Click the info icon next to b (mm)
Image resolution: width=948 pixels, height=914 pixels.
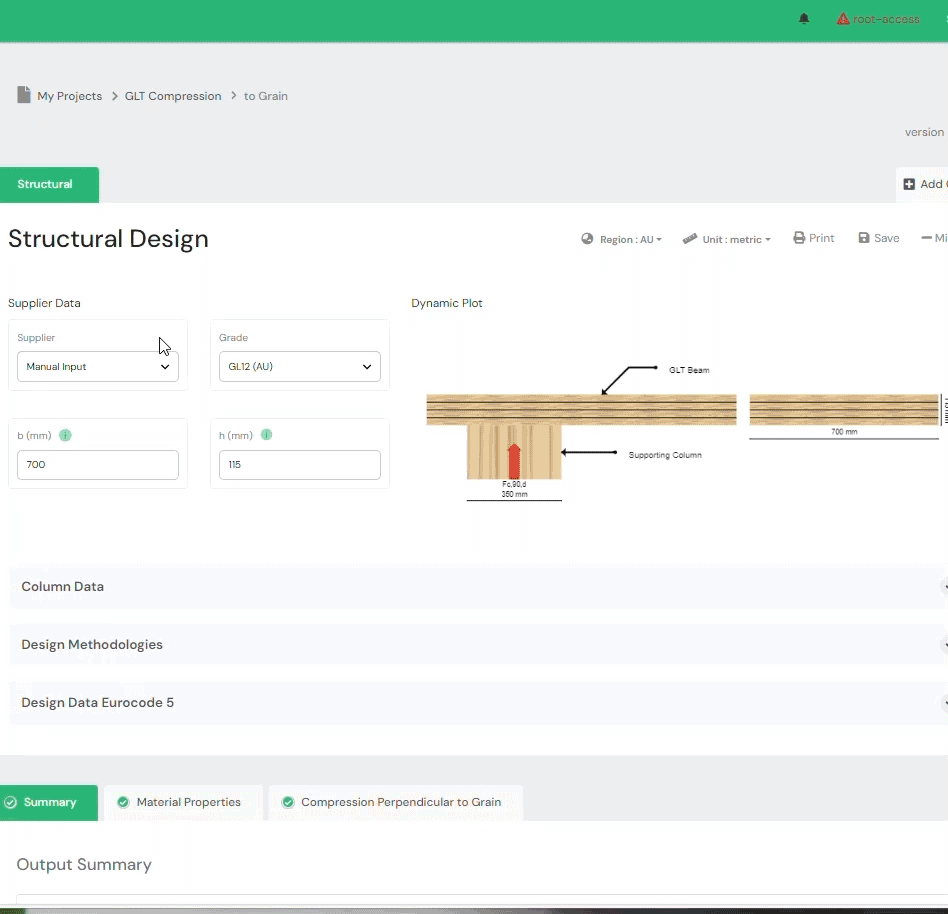point(65,435)
